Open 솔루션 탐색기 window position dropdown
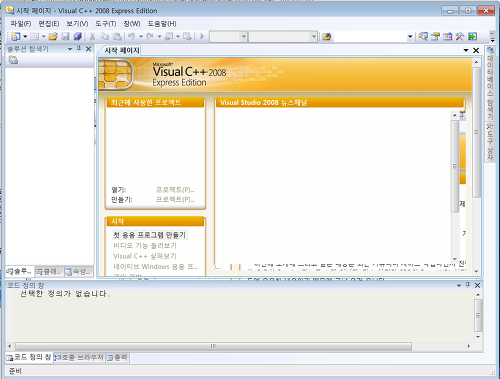This screenshot has height=379, width=500. tap(70, 49)
